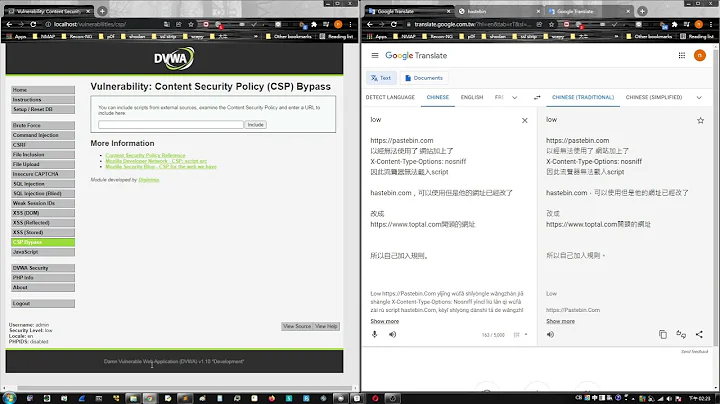Switch to the hastebin browser tab
This screenshot has width=720, height=404.
(x=498, y=11)
